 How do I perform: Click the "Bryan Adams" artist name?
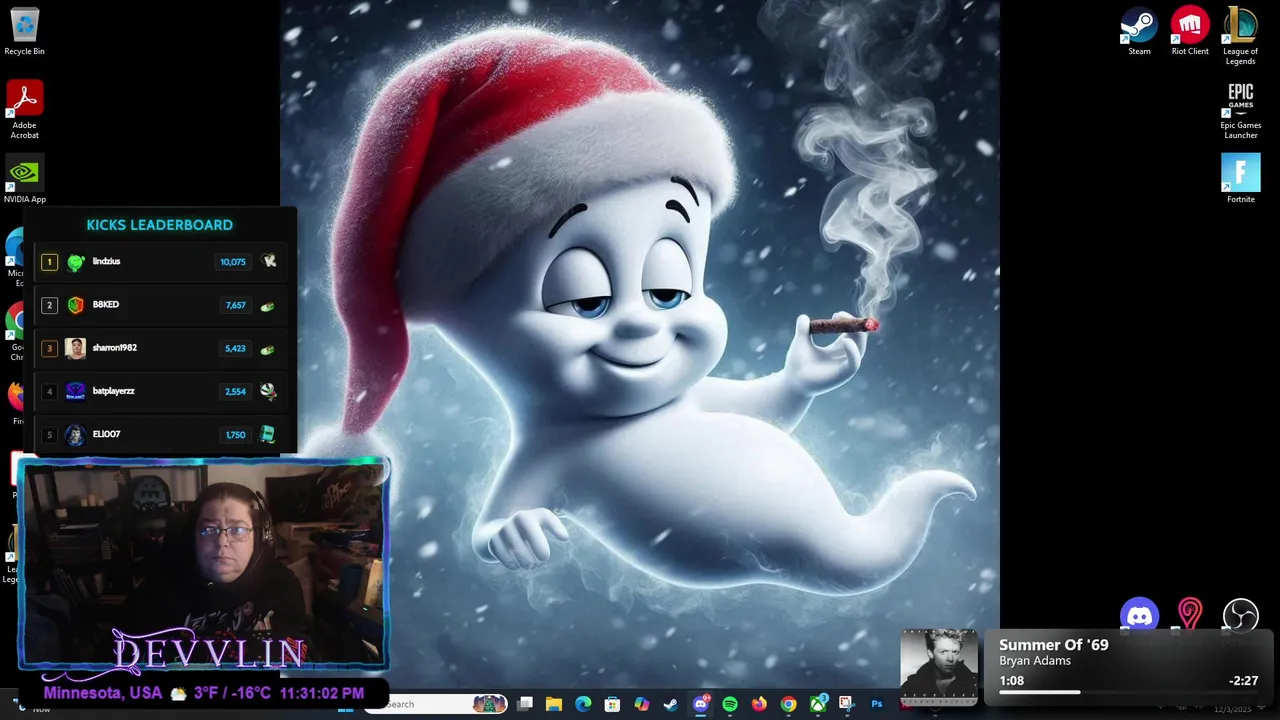[x=1034, y=661]
